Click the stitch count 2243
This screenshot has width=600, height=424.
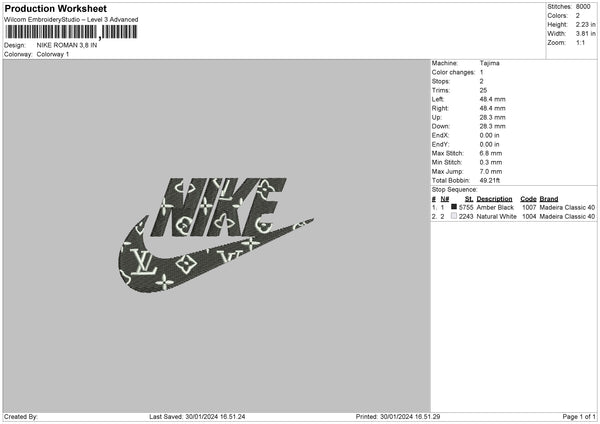pos(466,217)
